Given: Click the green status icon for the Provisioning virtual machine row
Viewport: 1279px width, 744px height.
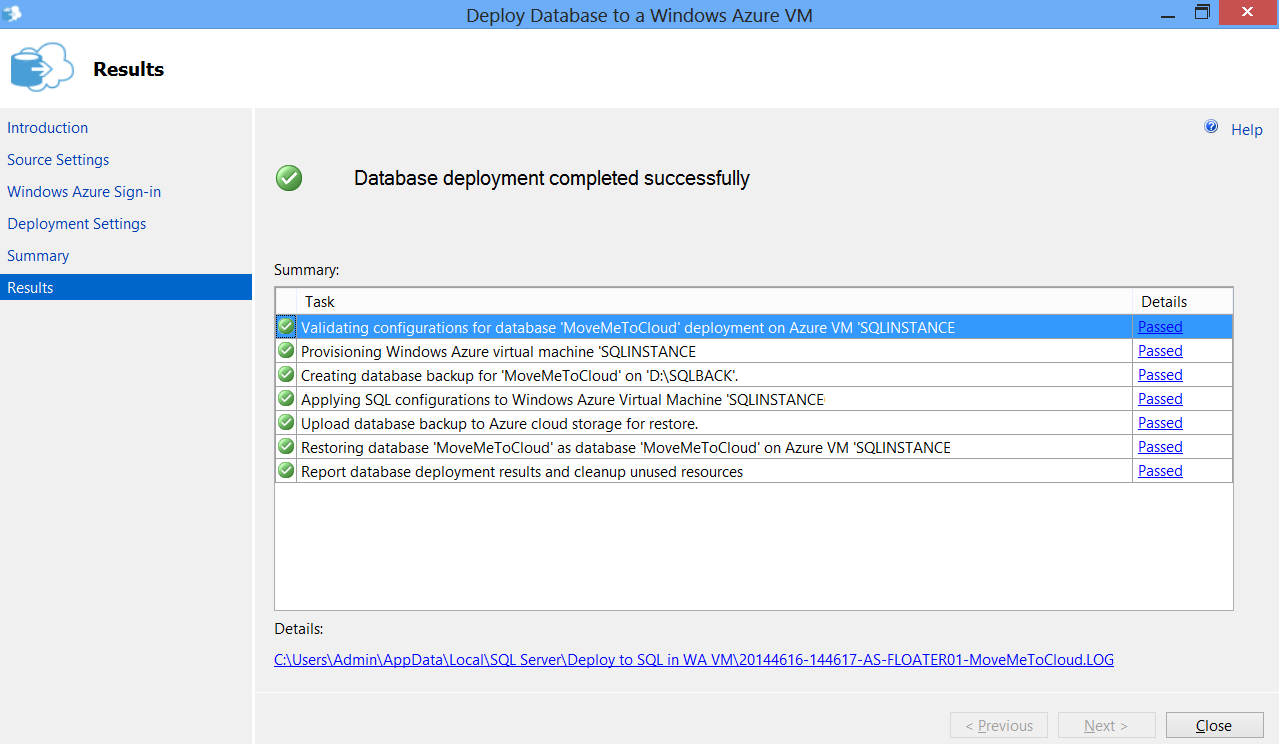Looking at the screenshot, I should click(x=286, y=350).
